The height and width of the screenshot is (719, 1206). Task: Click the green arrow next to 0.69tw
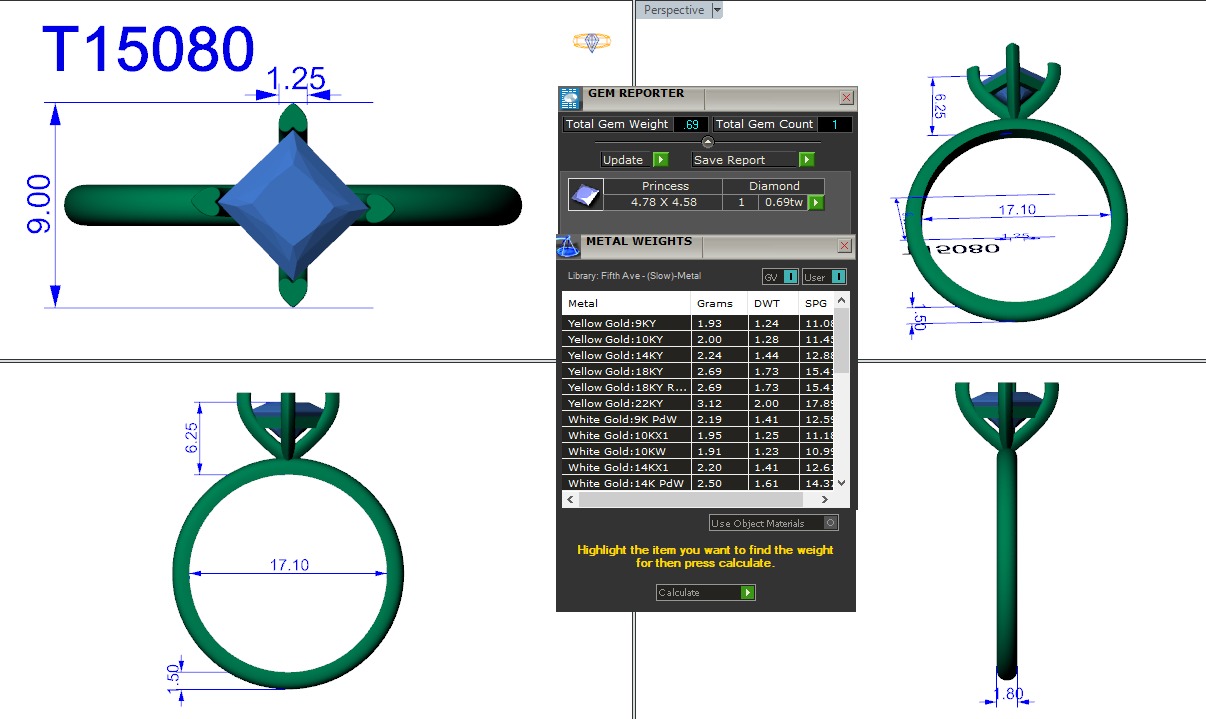coord(816,203)
